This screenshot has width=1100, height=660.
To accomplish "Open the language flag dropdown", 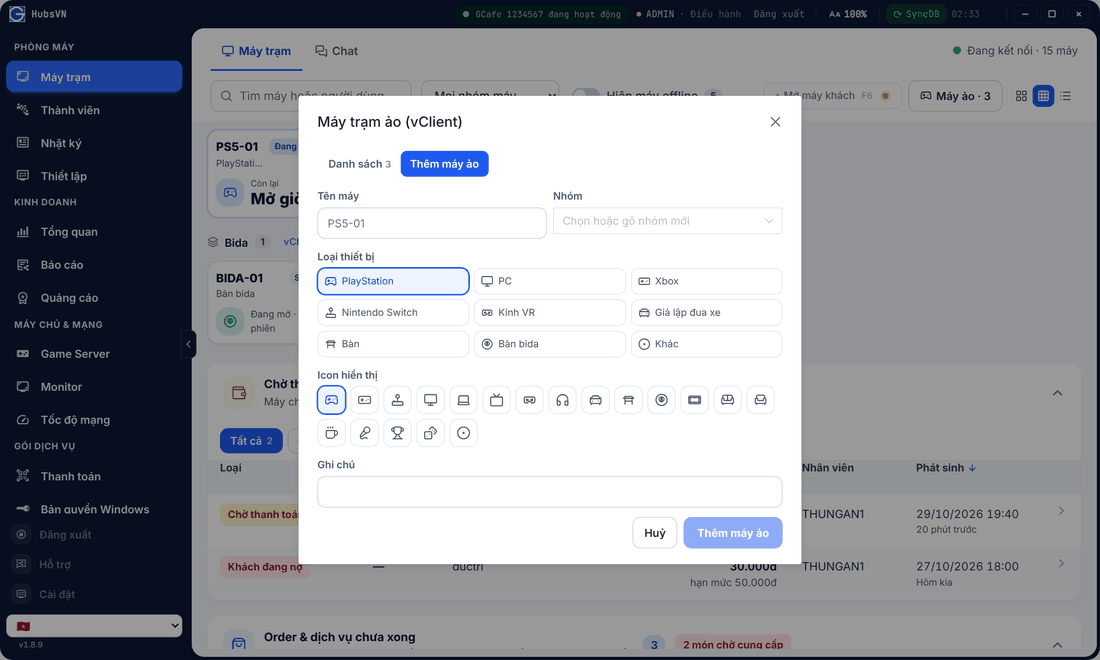I will pos(94,626).
